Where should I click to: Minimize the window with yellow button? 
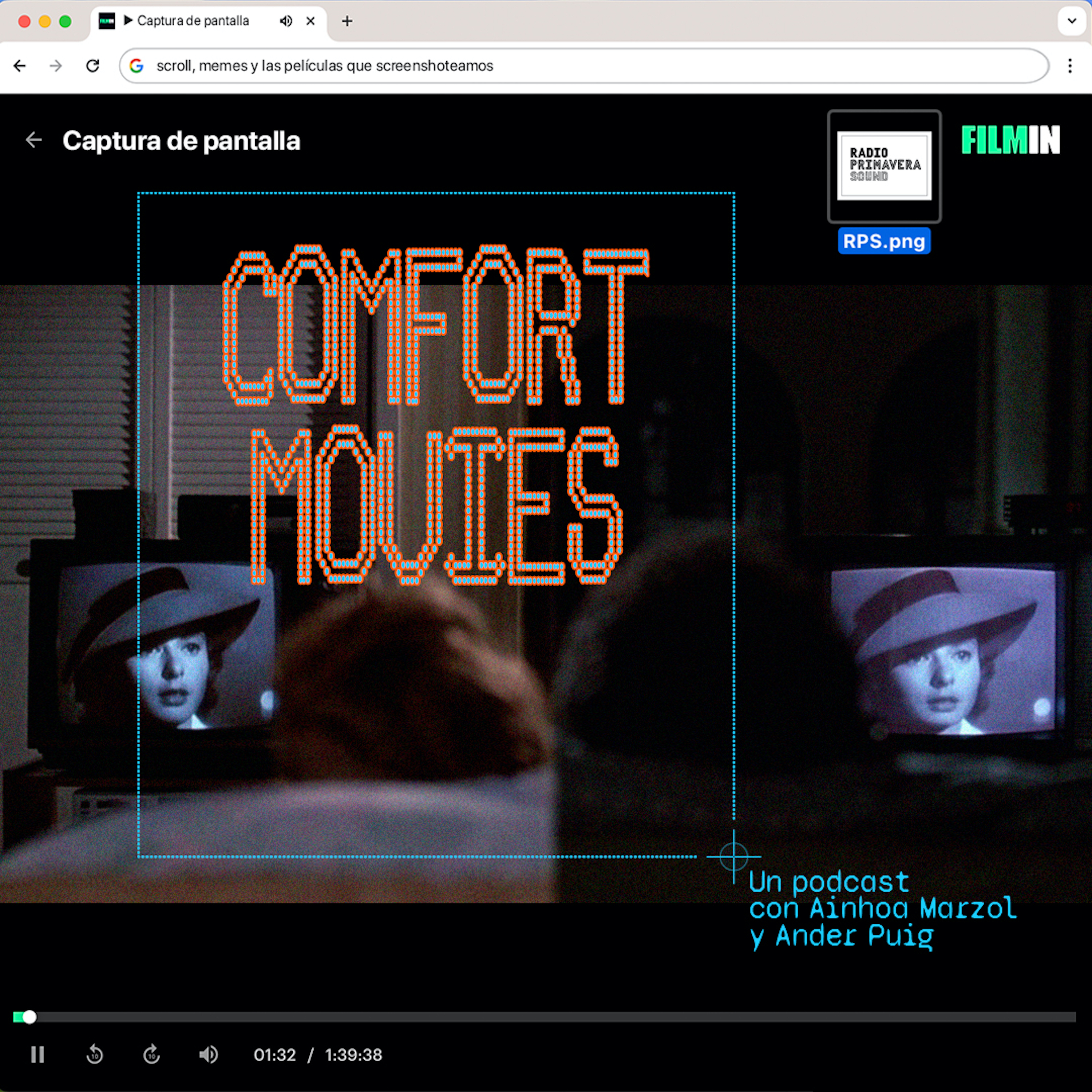coord(45,21)
